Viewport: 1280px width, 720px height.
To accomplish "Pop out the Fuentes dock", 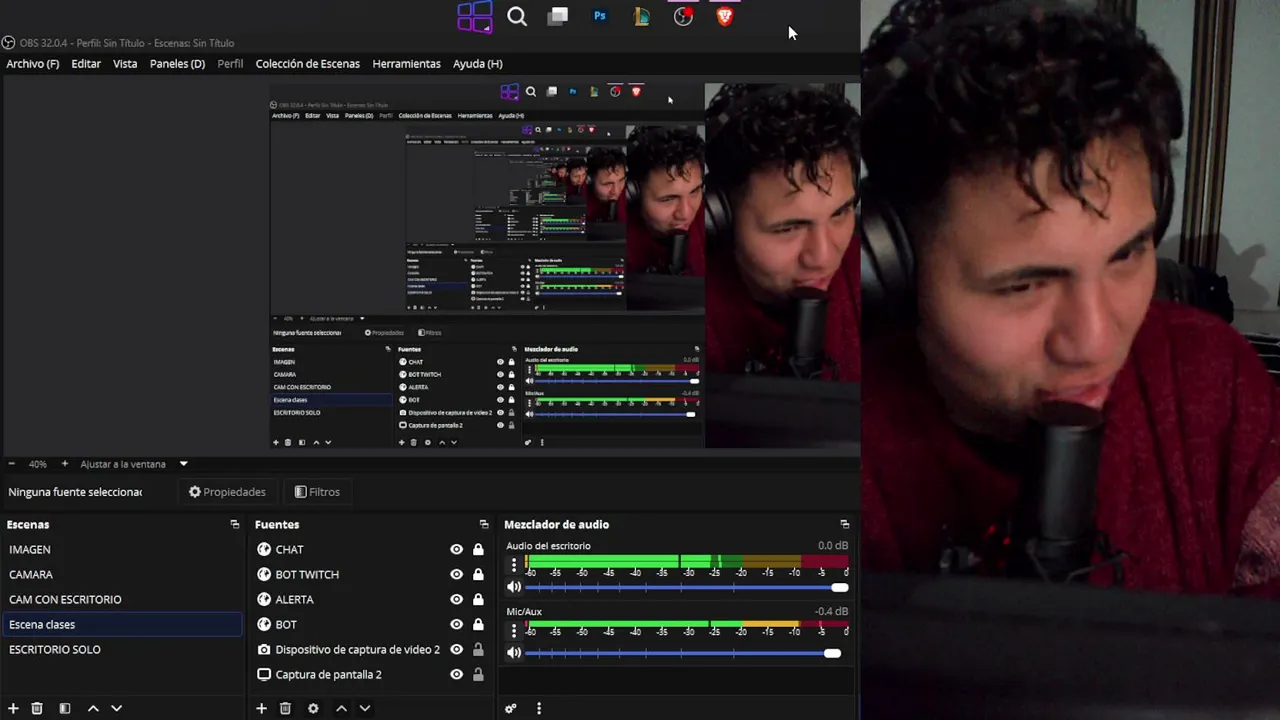I will tap(484, 524).
